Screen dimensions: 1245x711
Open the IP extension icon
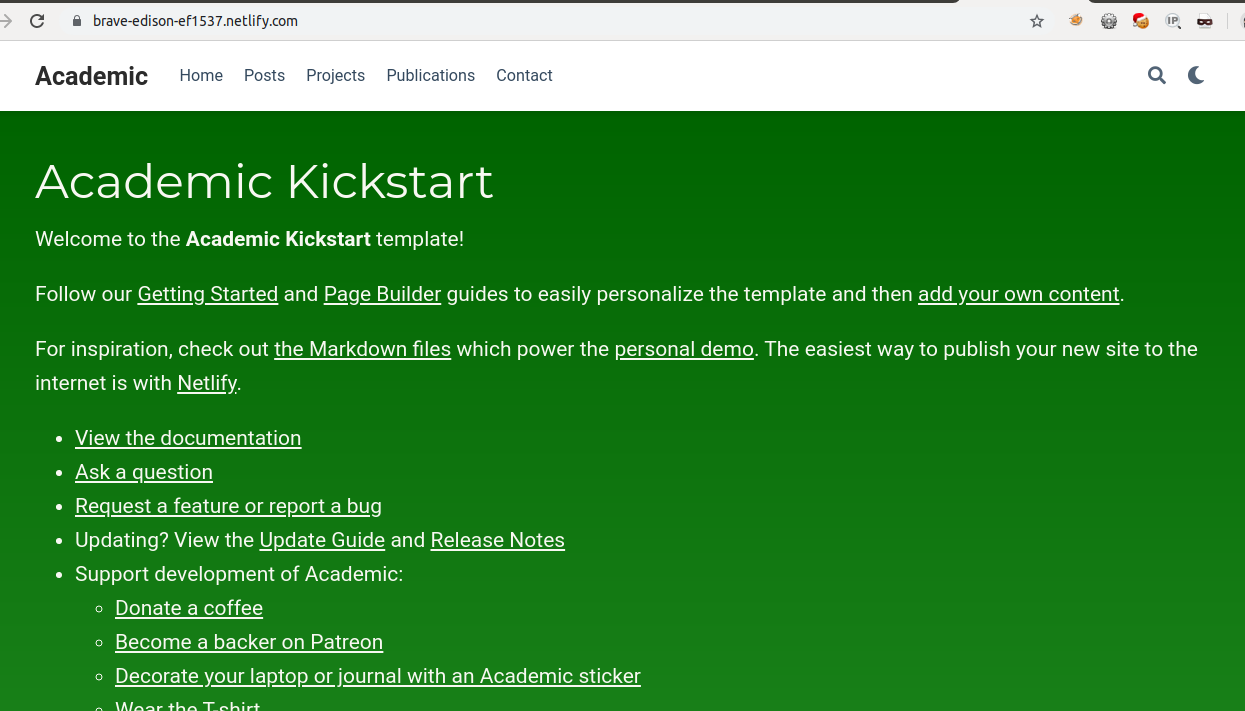click(1173, 21)
